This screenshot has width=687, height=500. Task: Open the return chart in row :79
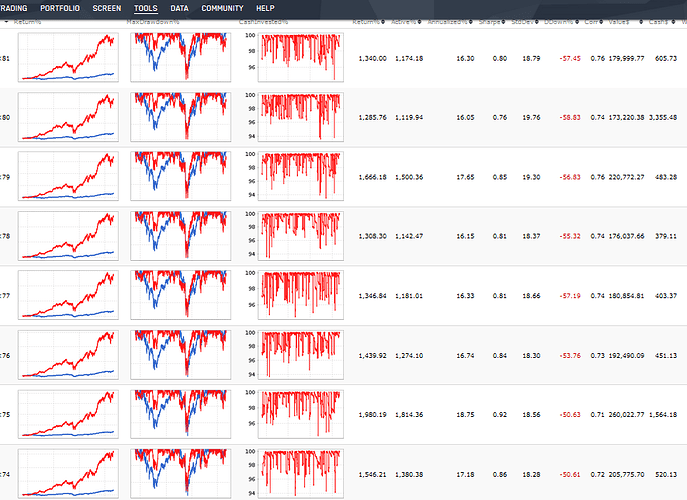(x=68, y=176)
